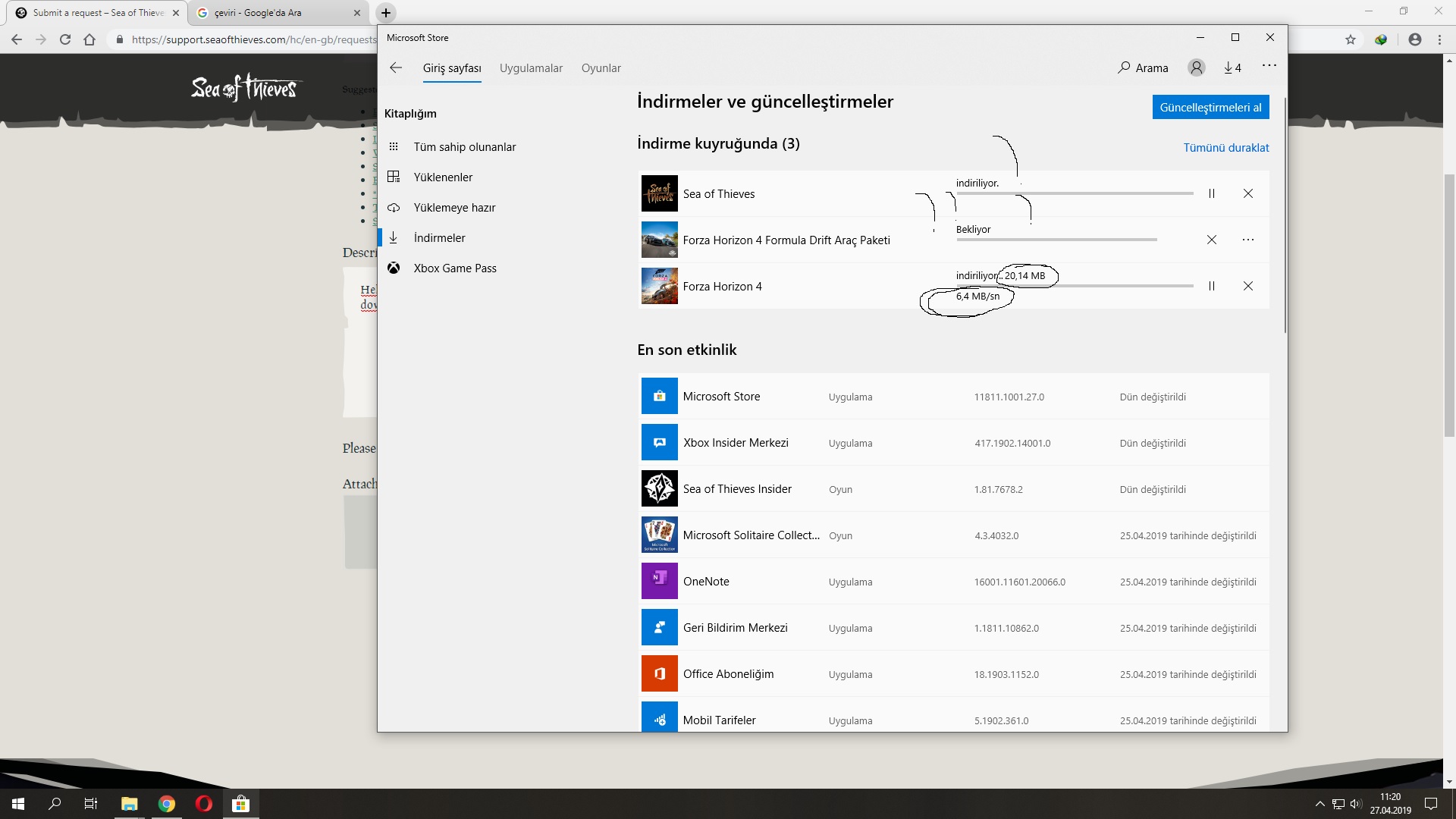1456x819 pixels.
Task: Cancel the Sea of Thieves download
Action: click(1248, 193)
